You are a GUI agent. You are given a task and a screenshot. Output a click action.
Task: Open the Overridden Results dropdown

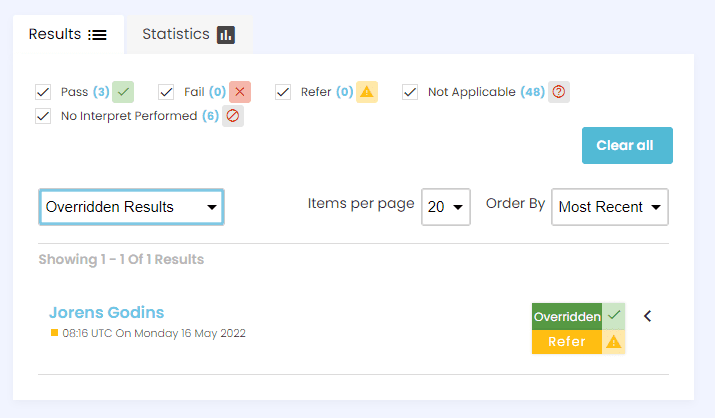point(131,207)
